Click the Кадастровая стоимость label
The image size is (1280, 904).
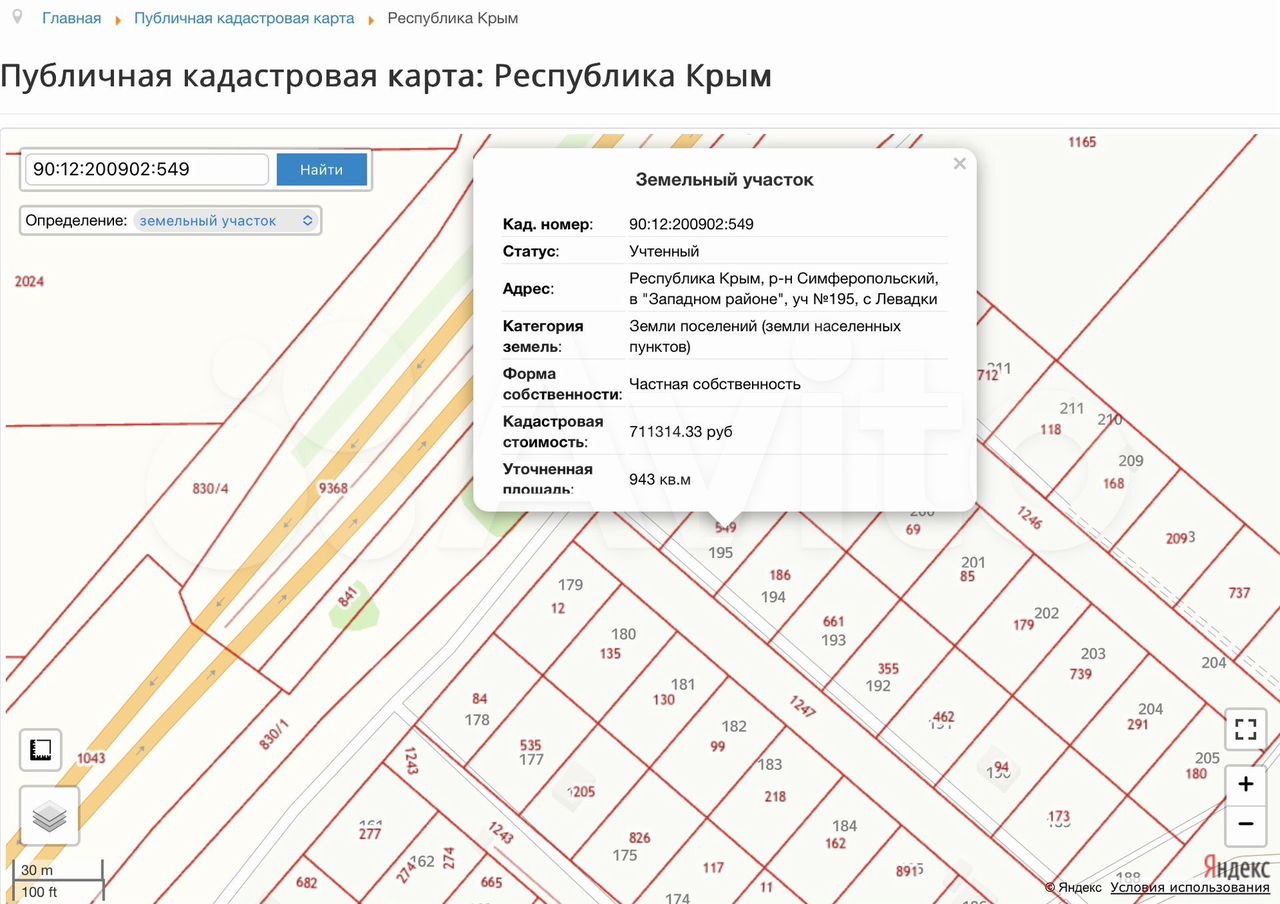(553, 432)
